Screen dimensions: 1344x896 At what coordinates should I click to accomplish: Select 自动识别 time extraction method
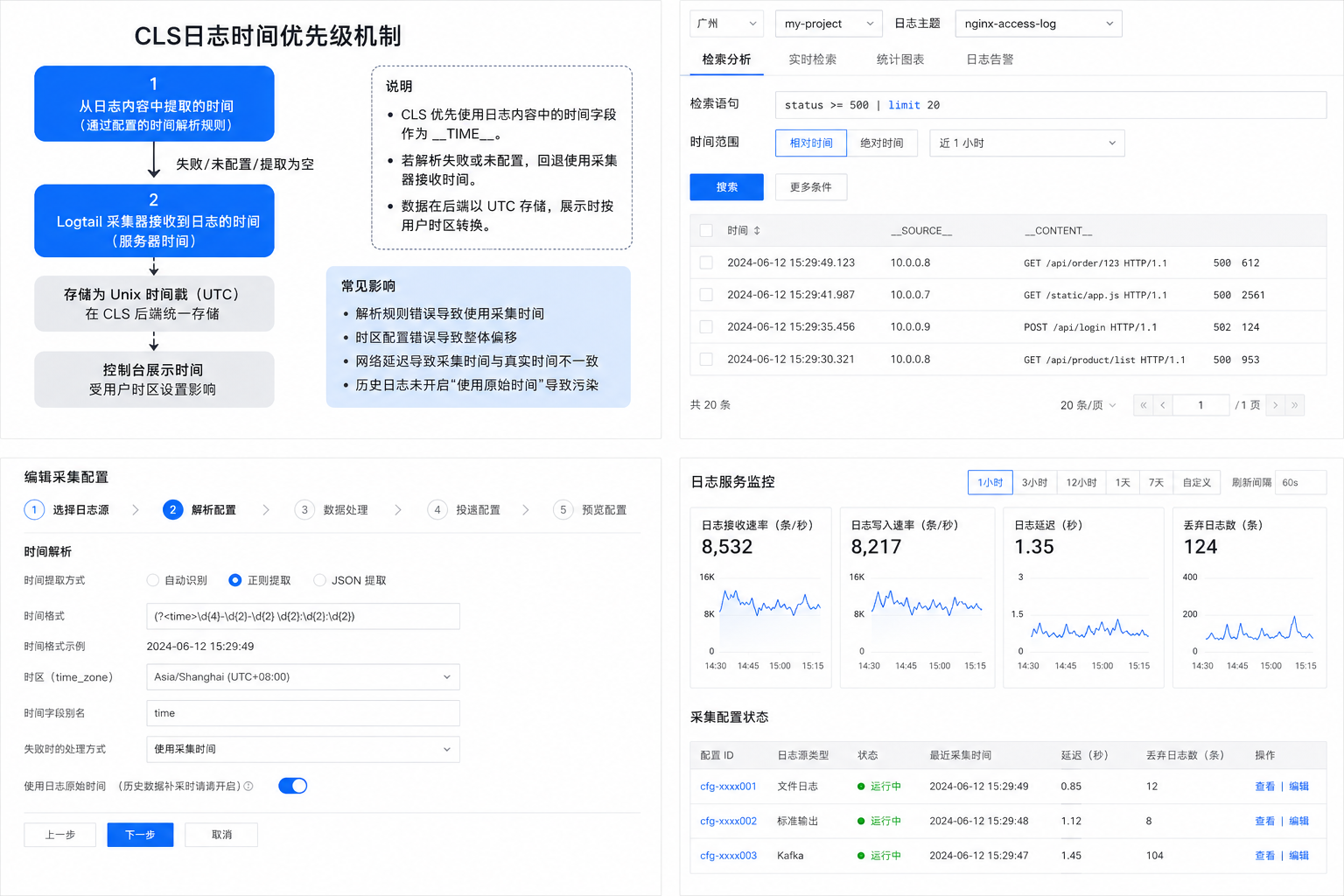pos(153,580)
